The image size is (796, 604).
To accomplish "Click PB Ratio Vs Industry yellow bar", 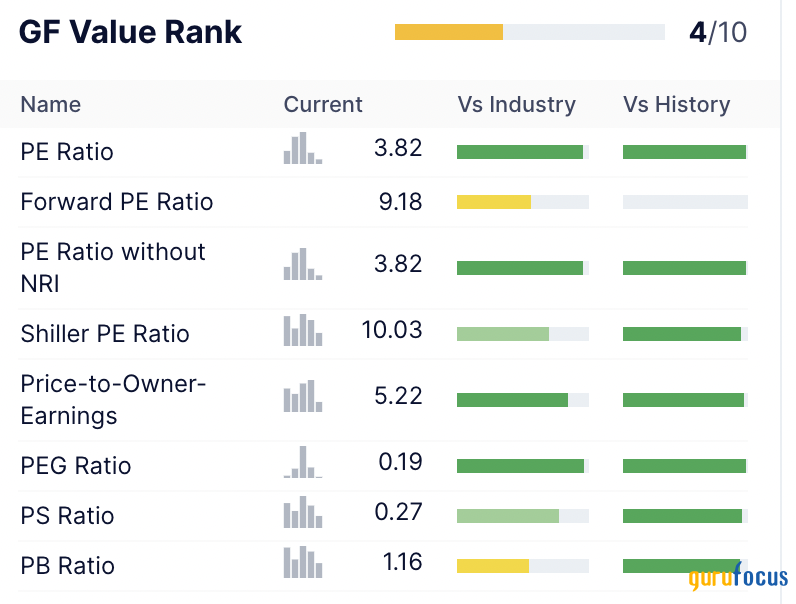I will tap(493, 566).
